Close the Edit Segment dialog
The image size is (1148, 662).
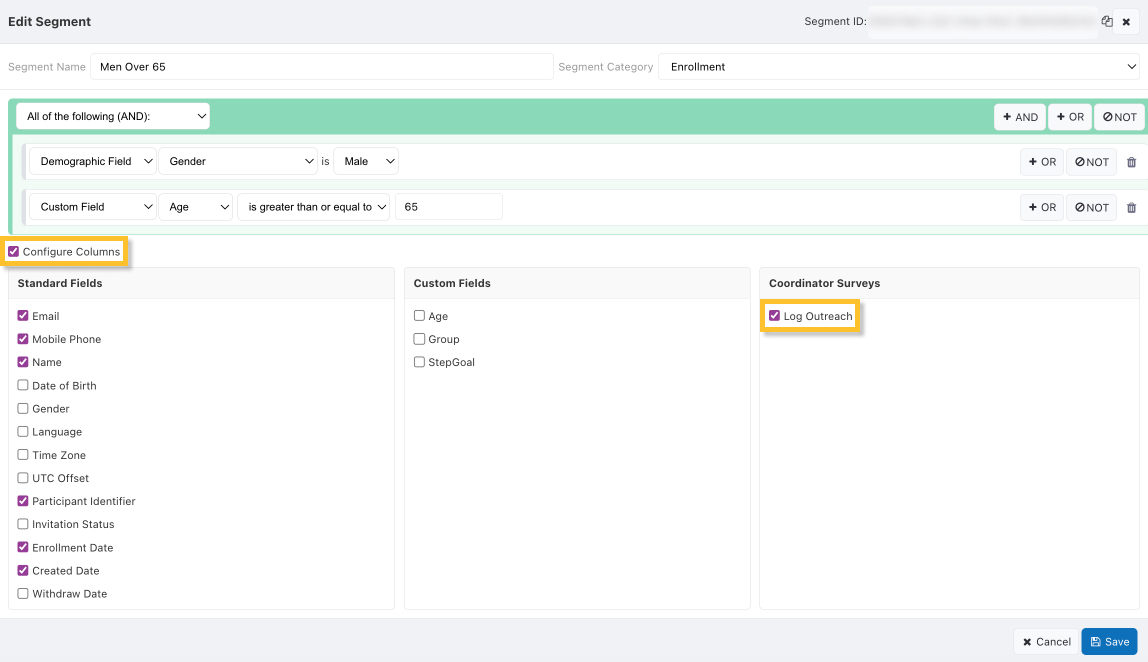[x=1126, y=21]
